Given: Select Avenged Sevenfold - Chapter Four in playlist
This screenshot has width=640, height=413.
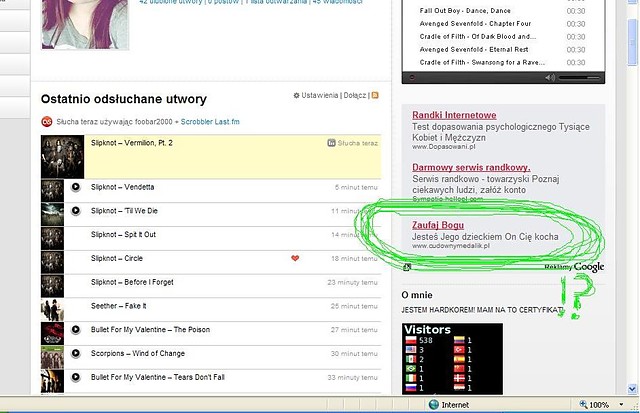Looking at the screenshot, I should point(476,24).
